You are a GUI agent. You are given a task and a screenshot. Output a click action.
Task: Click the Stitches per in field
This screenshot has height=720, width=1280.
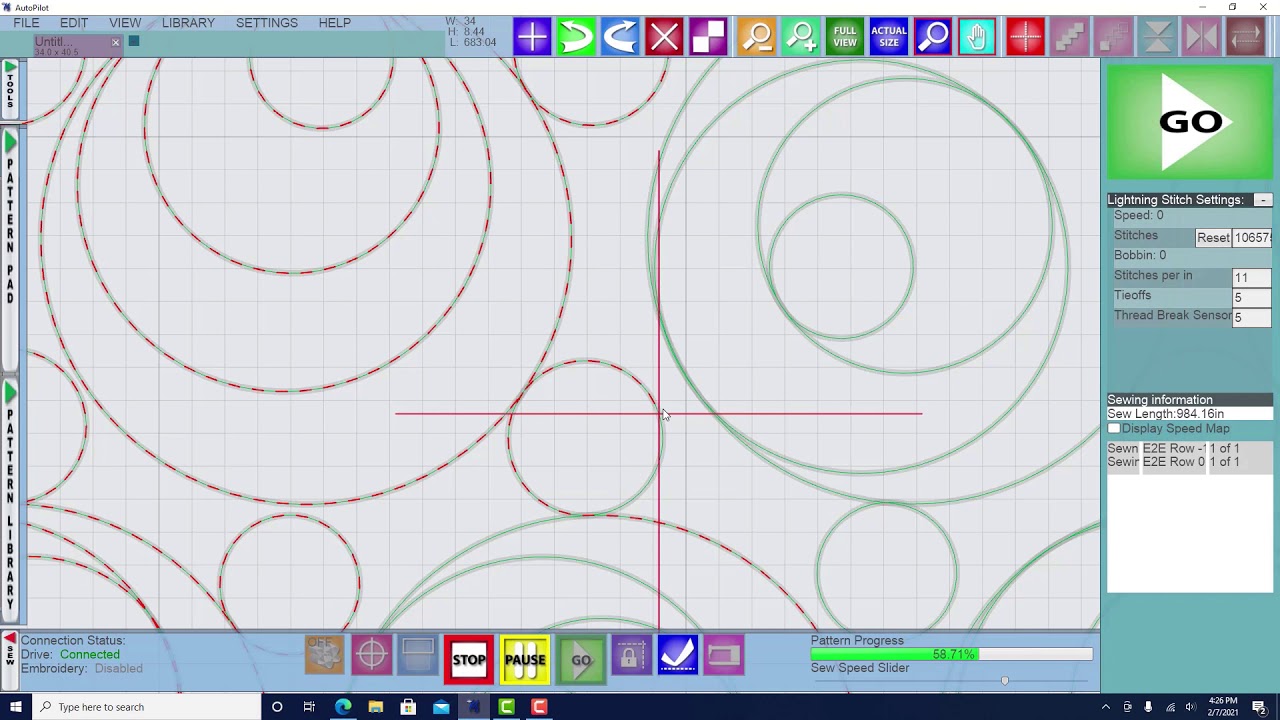pos(1252,278)
